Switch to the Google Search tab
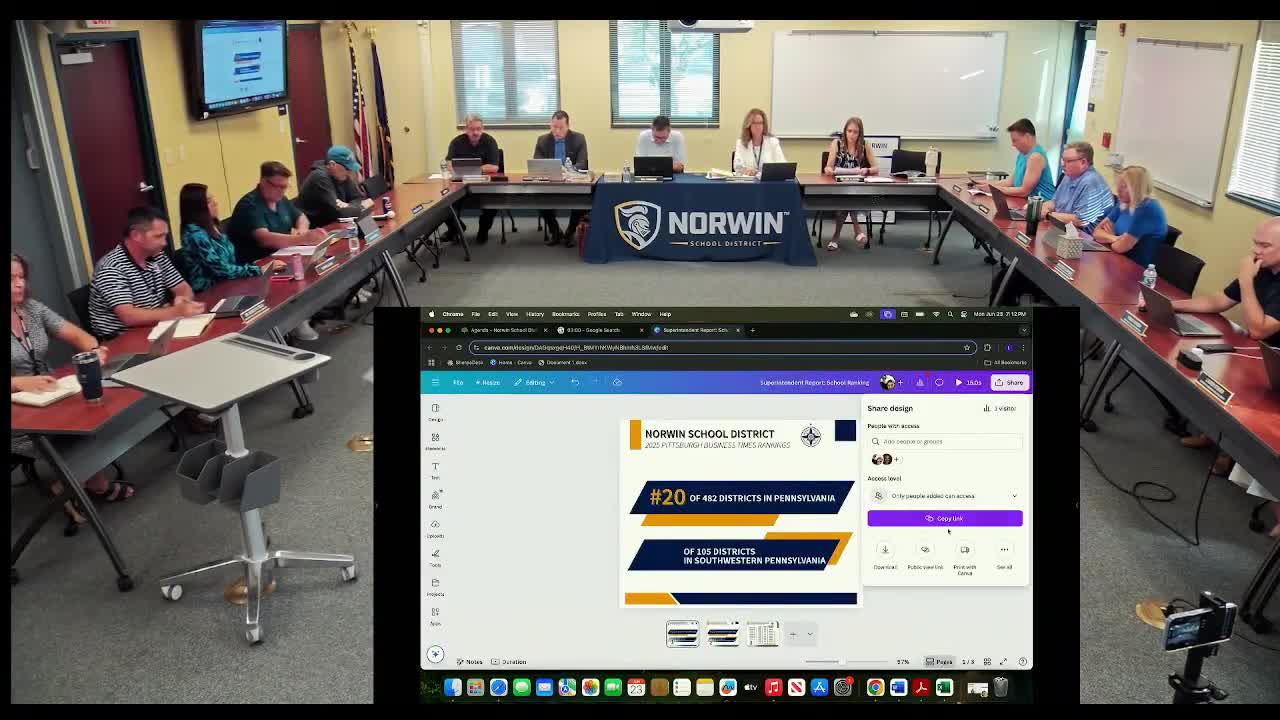 (598, 330)
